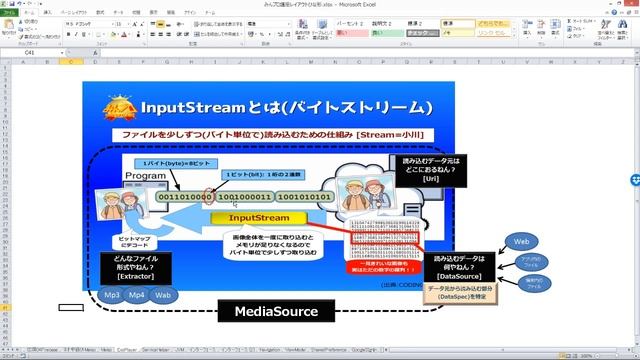Toggle bold formatting
The width and height of the screenshot is (640, 360).
(x=69, y=35)
